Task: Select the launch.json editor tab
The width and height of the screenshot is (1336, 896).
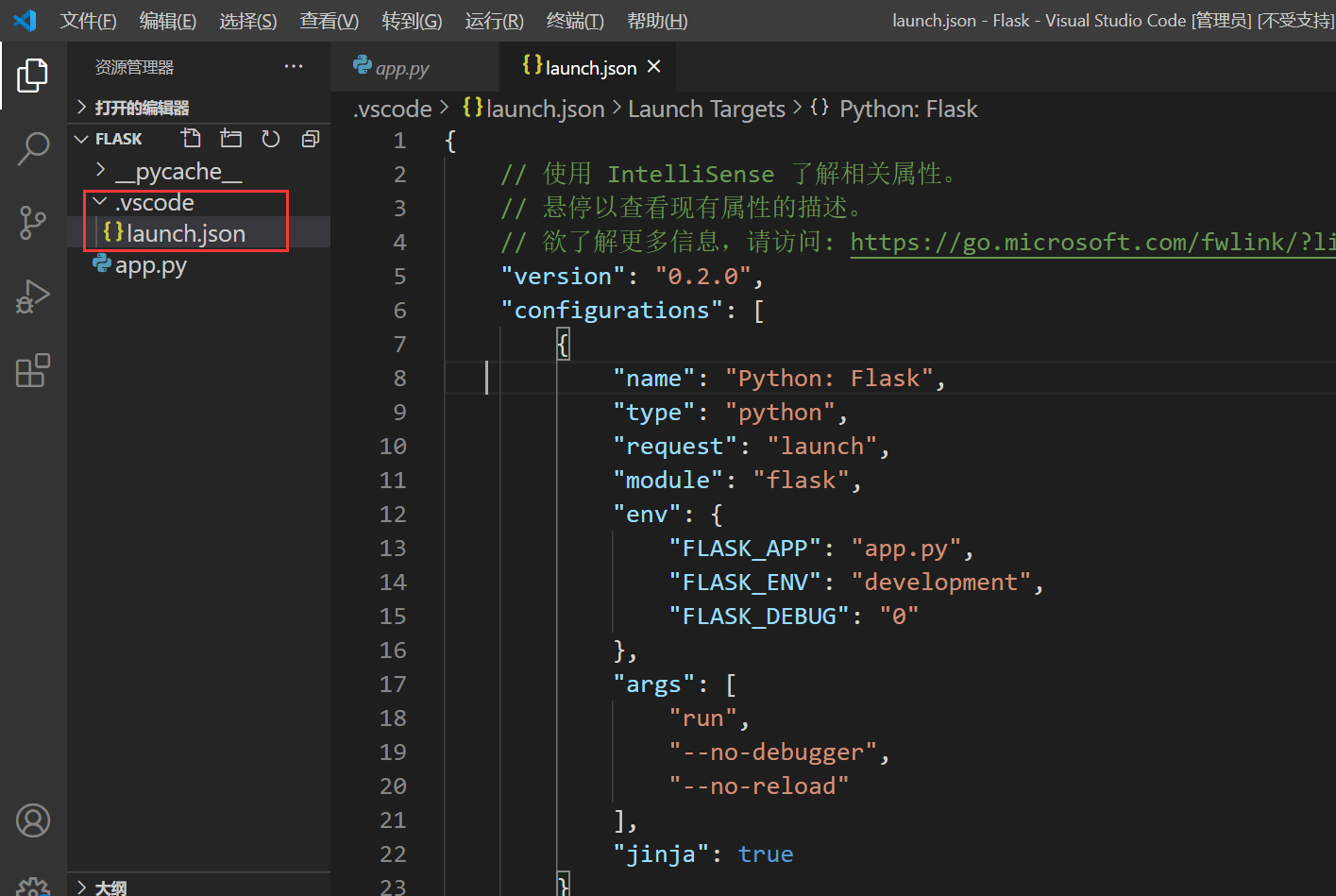Action: (587, 67)
